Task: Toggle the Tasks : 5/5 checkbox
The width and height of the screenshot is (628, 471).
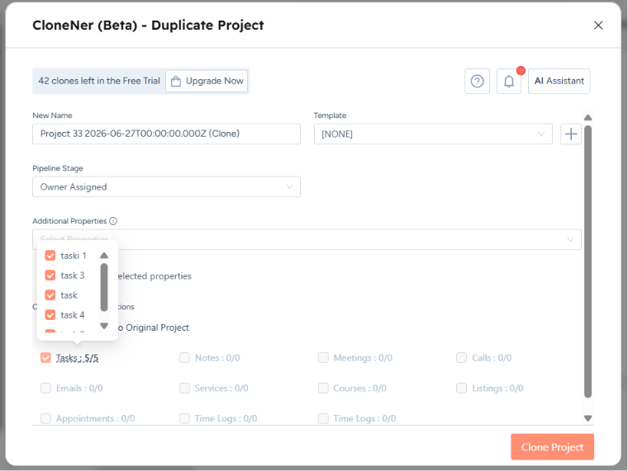Action: pos(46,358)
